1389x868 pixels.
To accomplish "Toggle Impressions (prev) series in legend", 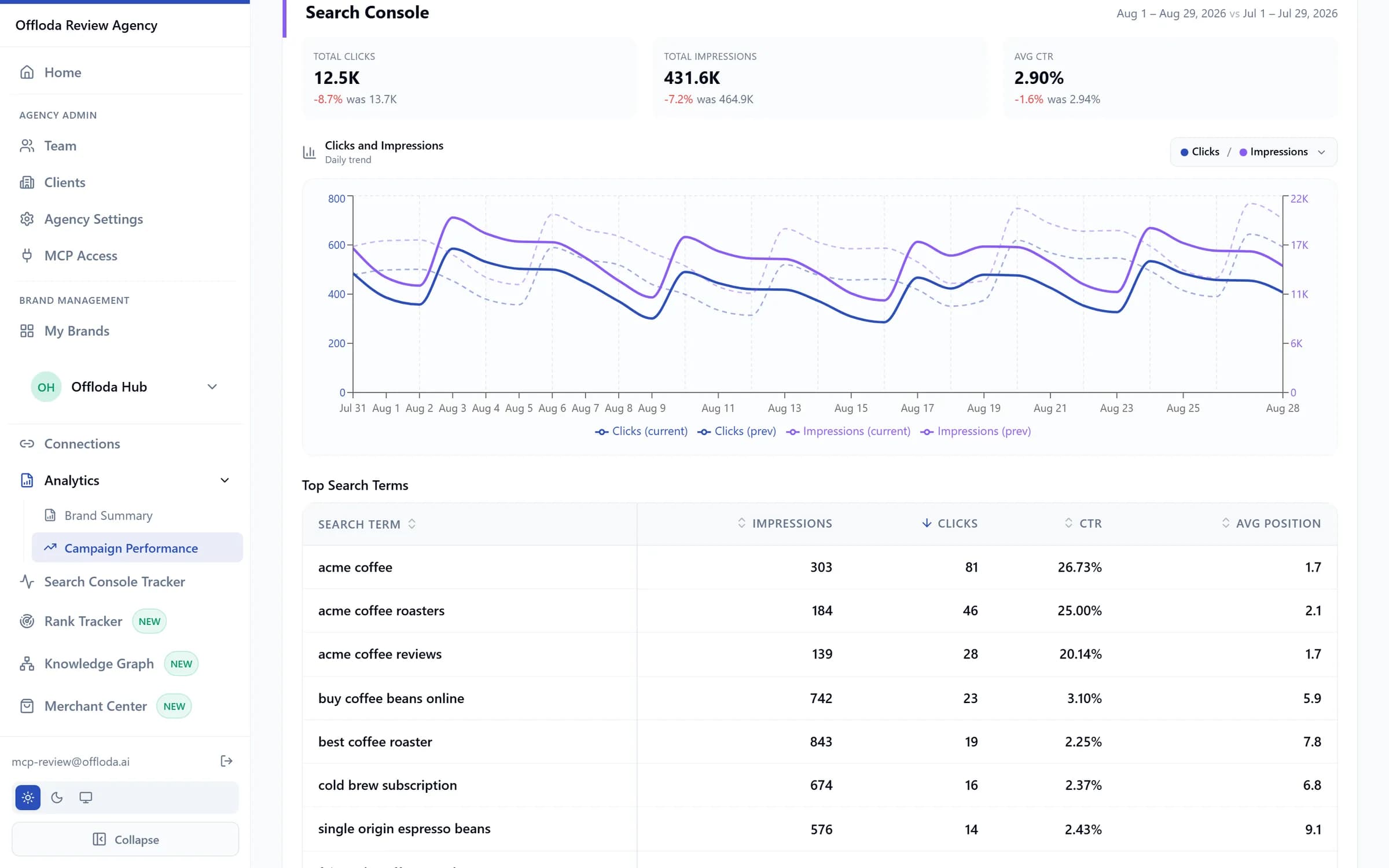I will (x=975, y=431).
